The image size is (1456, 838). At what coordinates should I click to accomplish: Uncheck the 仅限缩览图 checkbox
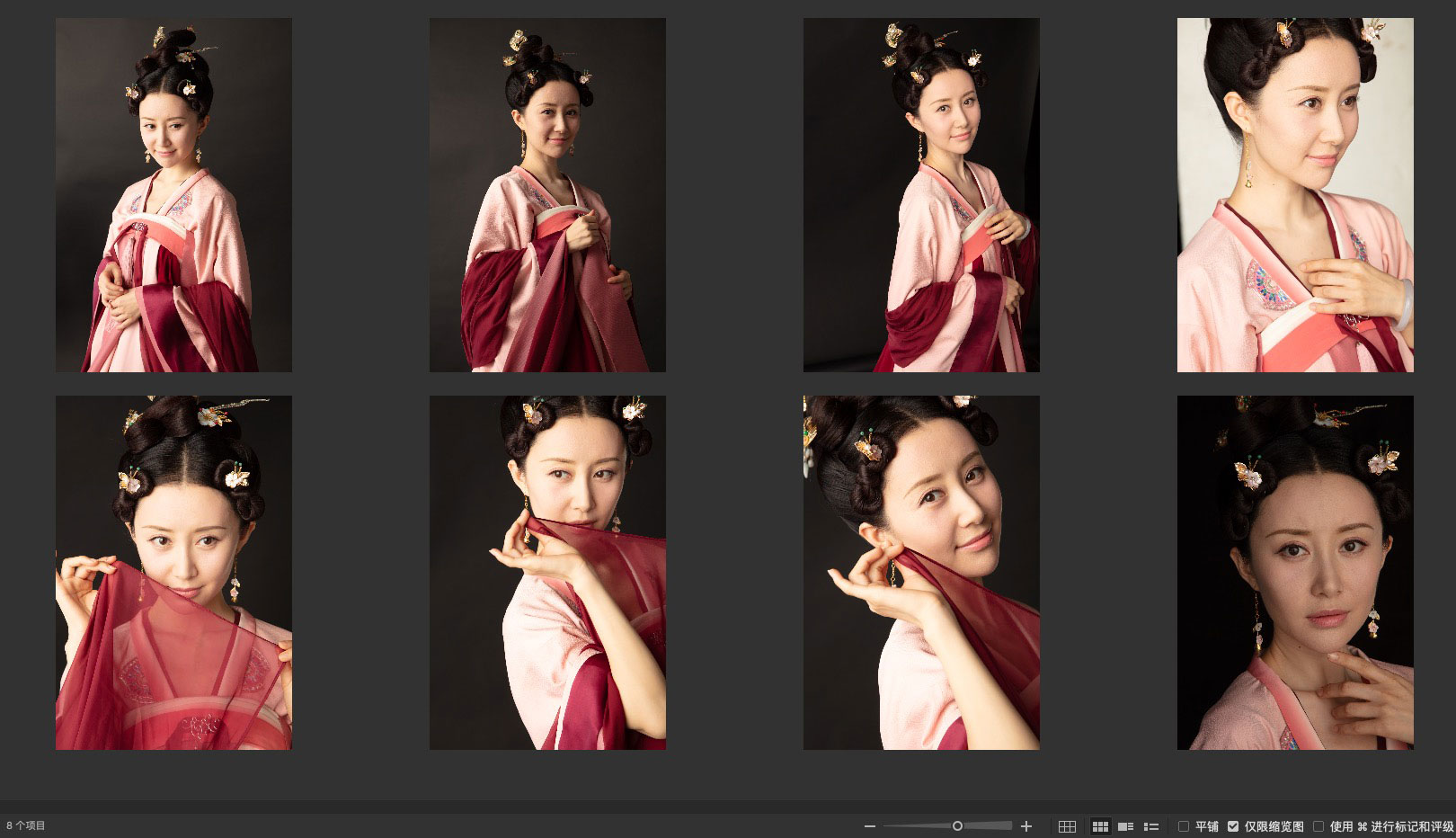coord(1233,826)
